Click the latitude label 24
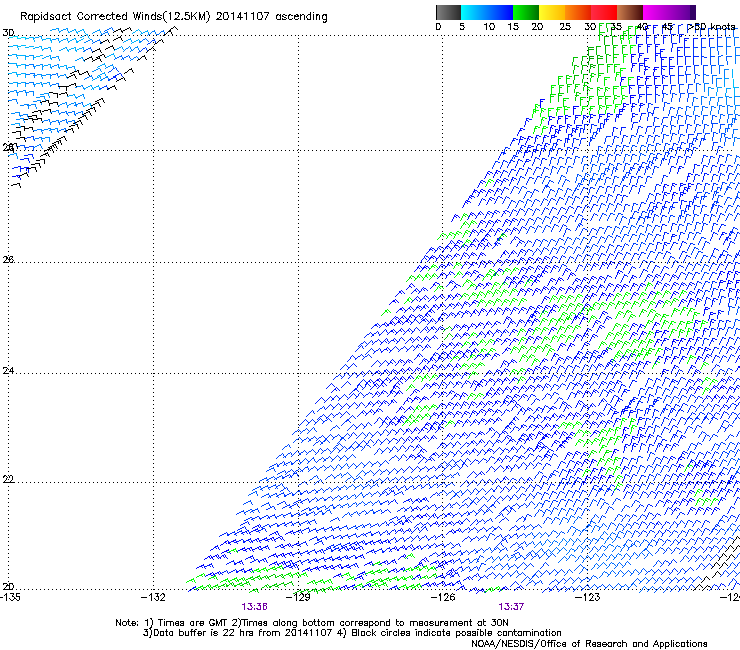 (x=8, y=371)
